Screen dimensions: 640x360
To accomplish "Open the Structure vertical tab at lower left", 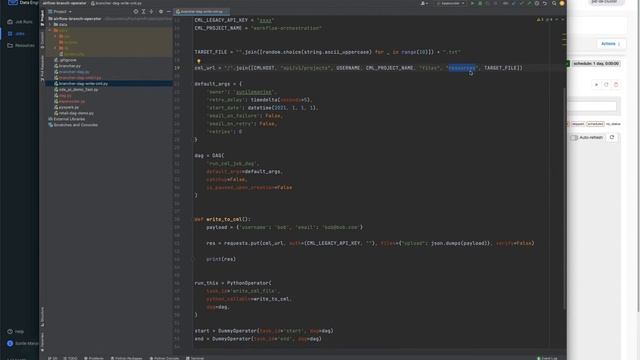I will coord(42,316).
